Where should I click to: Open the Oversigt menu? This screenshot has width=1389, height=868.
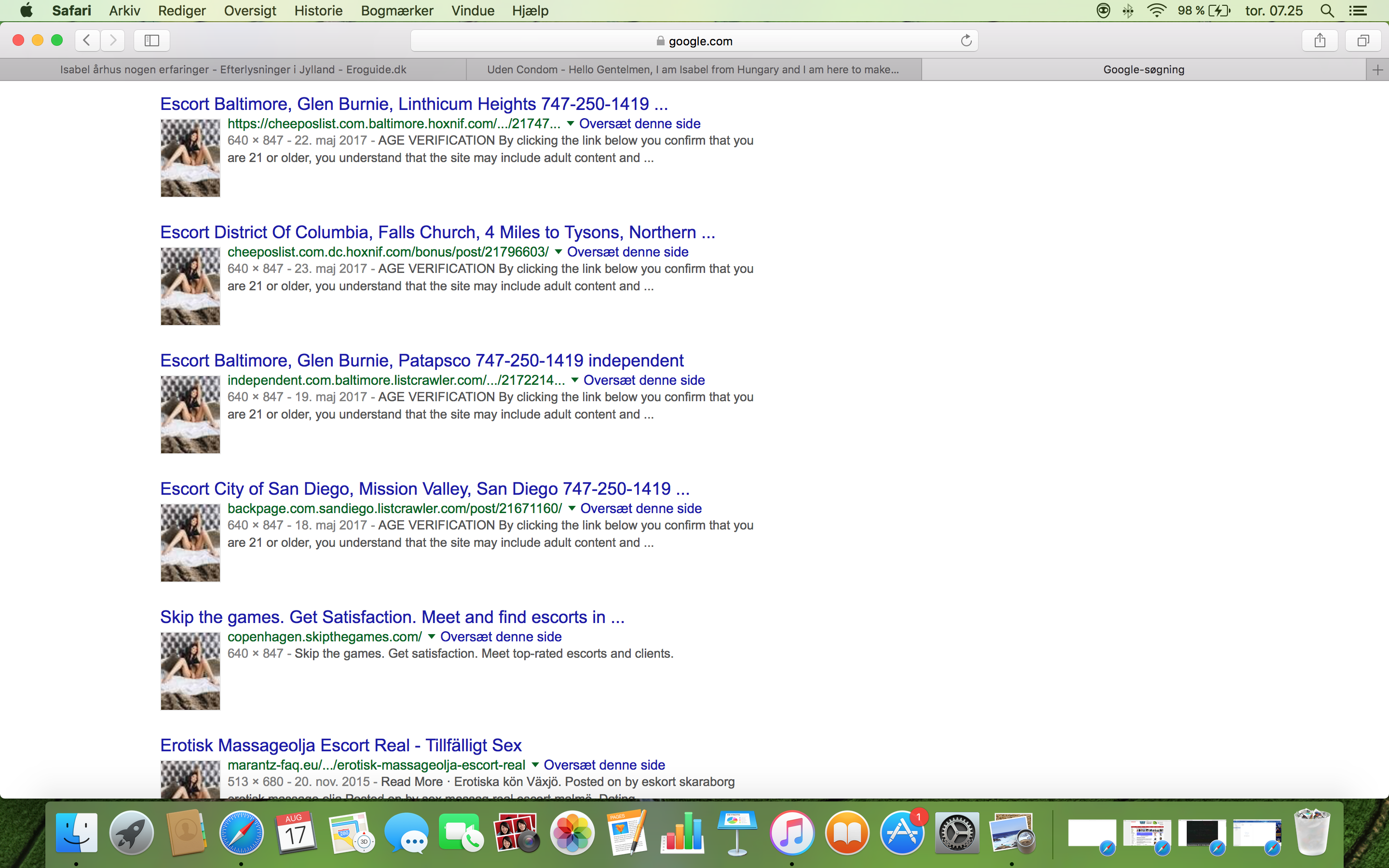(250, 10)
